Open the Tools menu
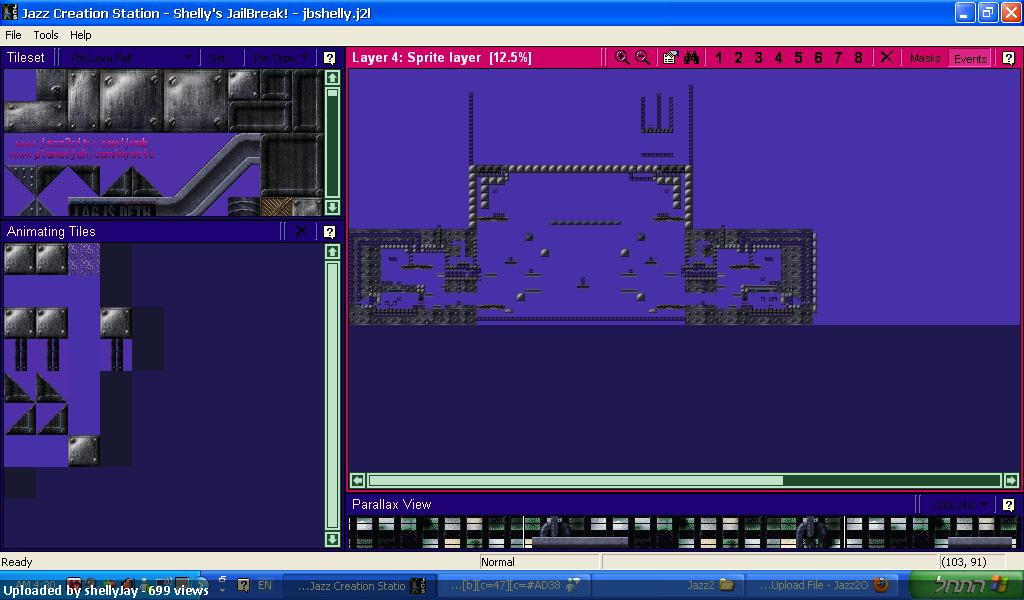This screenshot has height=600, width=1024. (x=46, y=35)
